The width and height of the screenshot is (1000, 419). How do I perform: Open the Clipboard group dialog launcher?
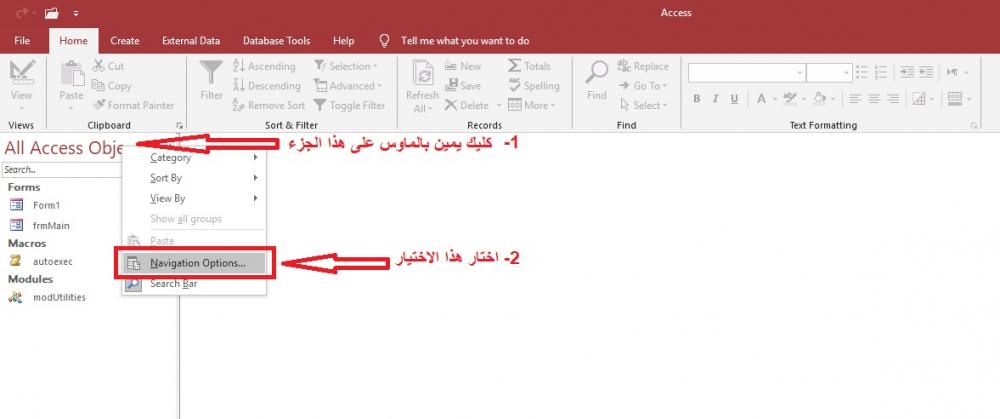pos(179,125)
